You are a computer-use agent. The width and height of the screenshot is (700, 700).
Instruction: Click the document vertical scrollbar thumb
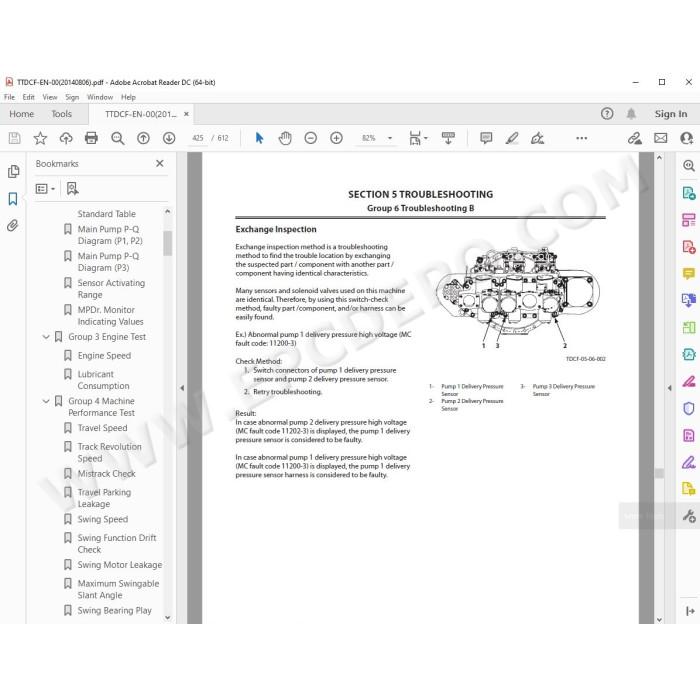(659, 473)
